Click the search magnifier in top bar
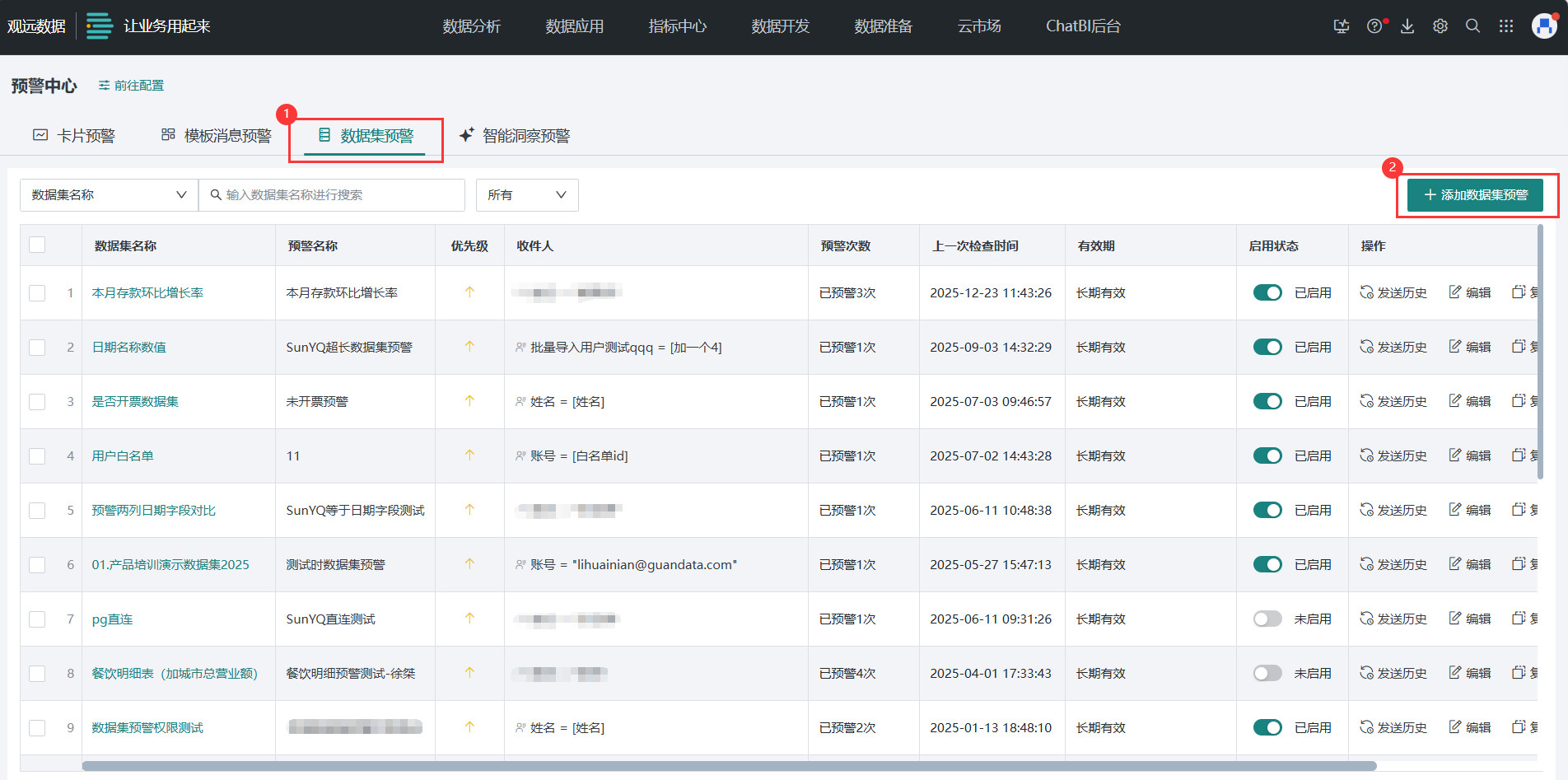Viewport: 1568px width, 780px height. pos(1472,26)
